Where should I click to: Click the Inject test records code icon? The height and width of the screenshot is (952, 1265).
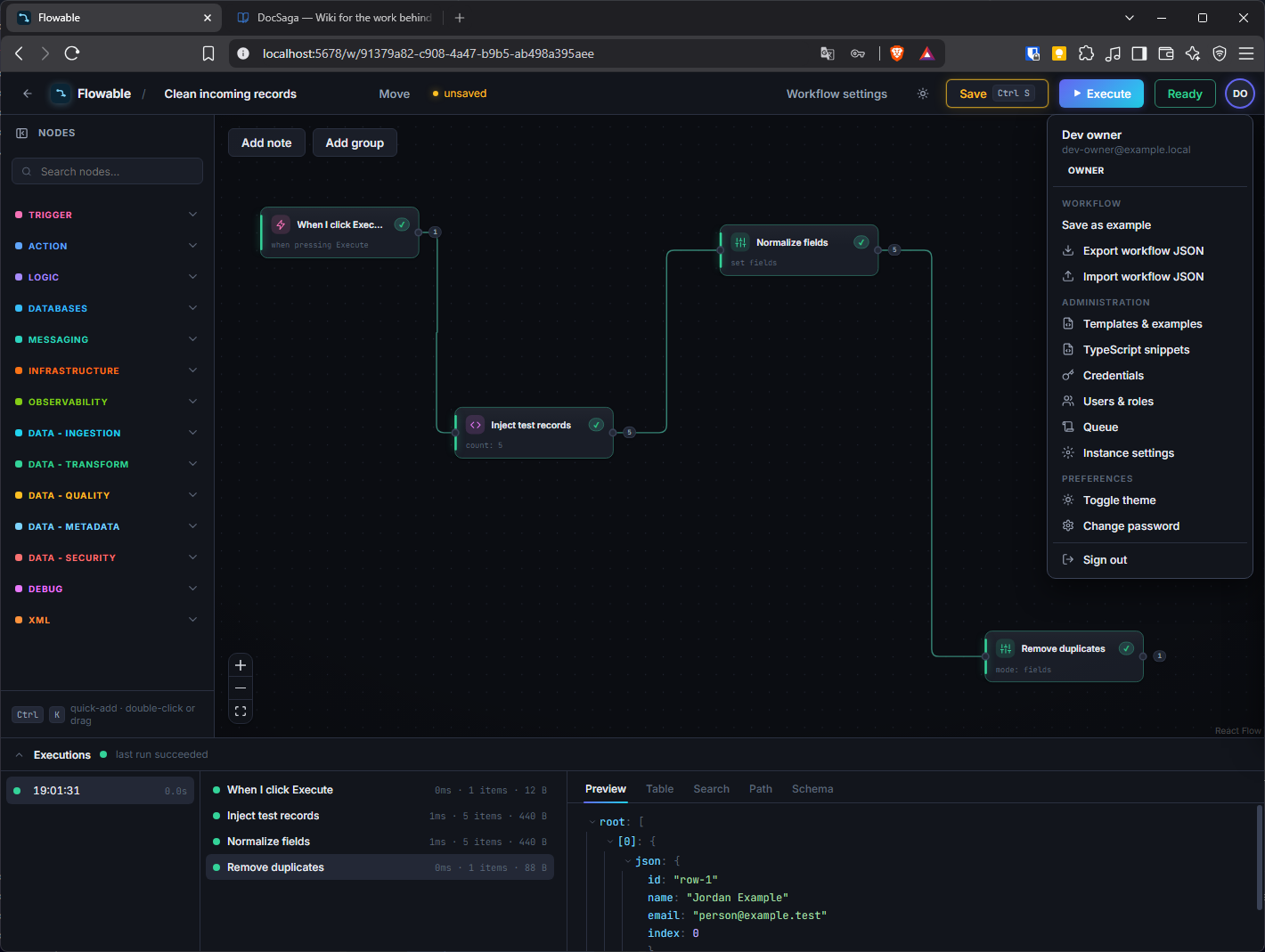[x=476, y=425]
